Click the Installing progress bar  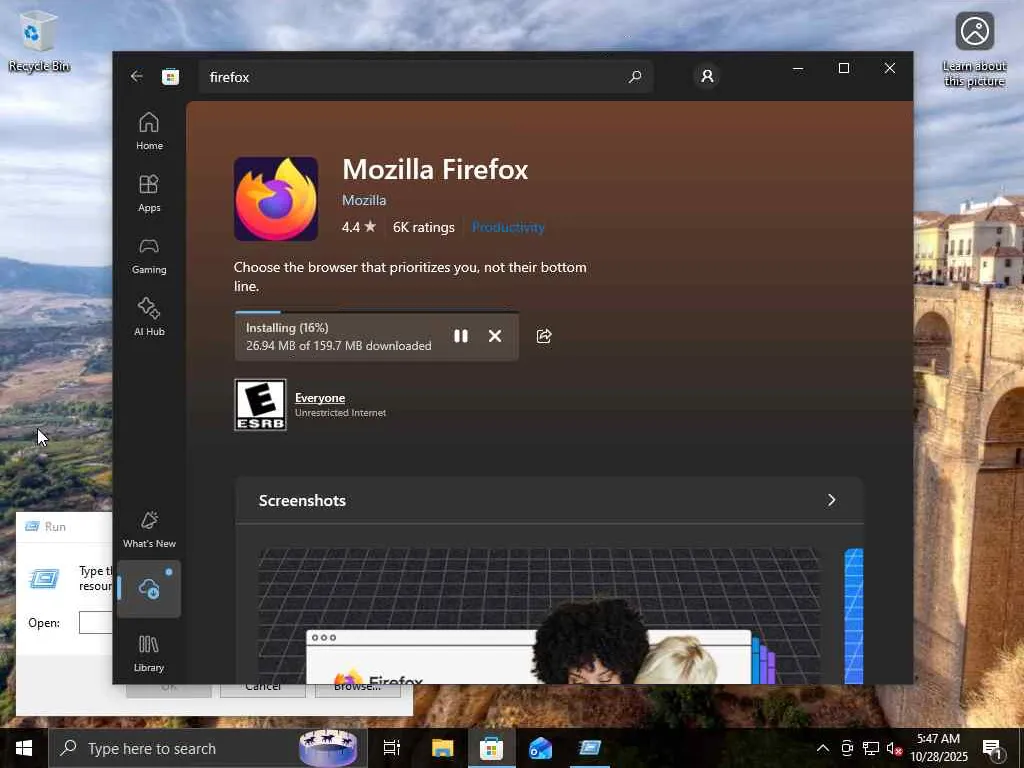(x=377, y=312)
